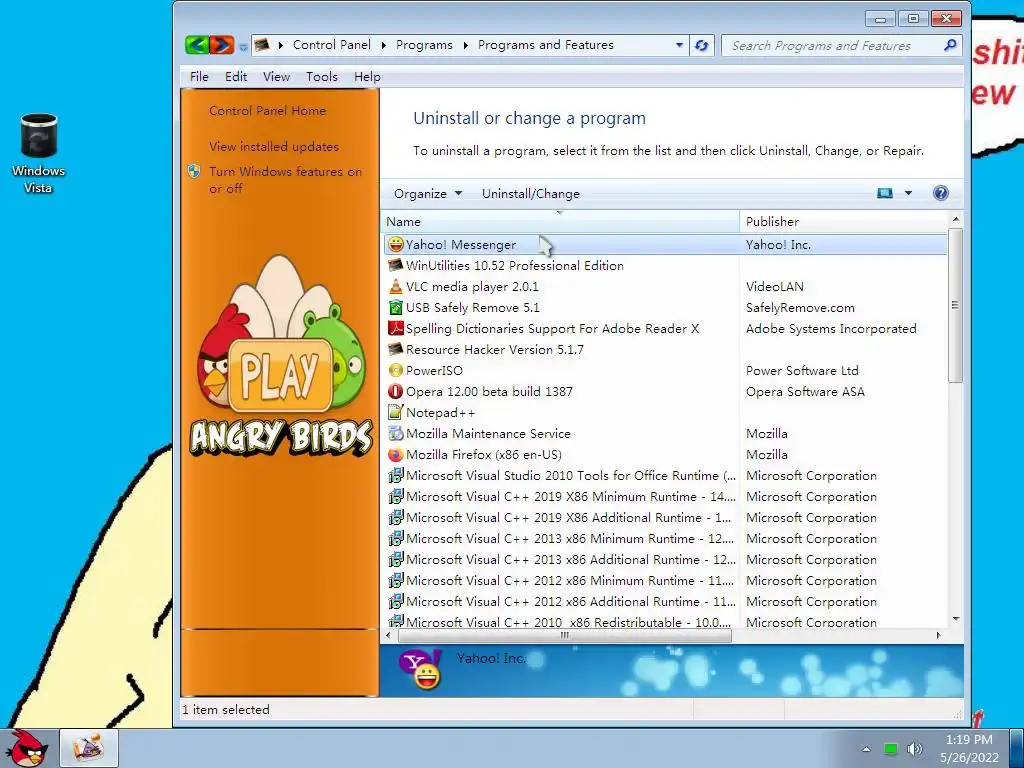
Task: Select the Microsoft Visual C++ 2010 x86 Redistributable row
Action: point(665,620)
